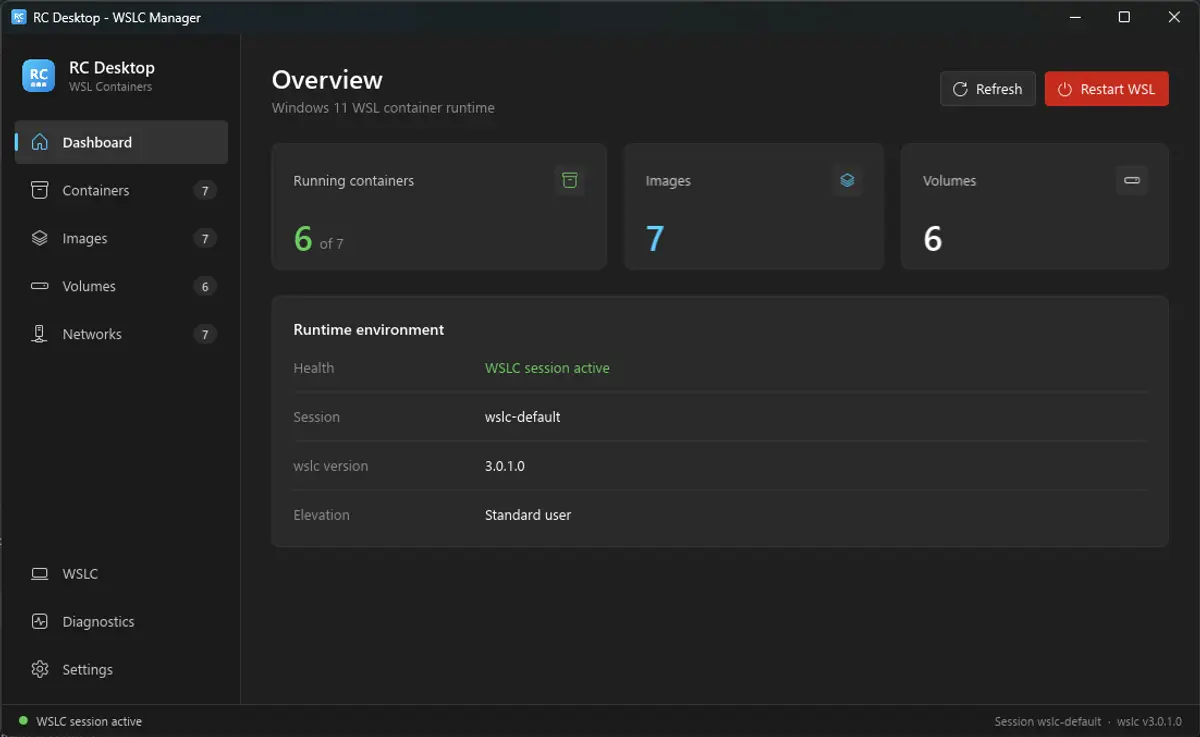Click the Diagnostics pulse icon
Viewport: 1200px width, 737px height.
pos(40,621)
